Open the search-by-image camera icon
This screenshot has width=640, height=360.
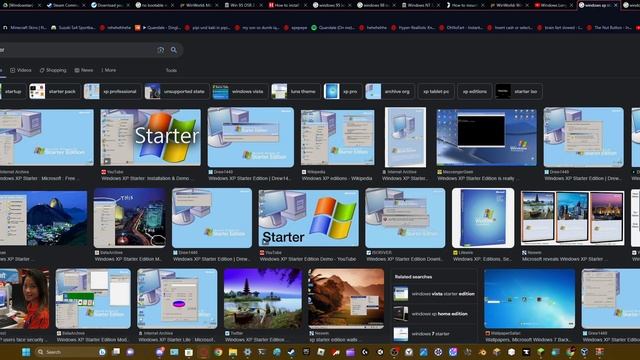(160, 50)
